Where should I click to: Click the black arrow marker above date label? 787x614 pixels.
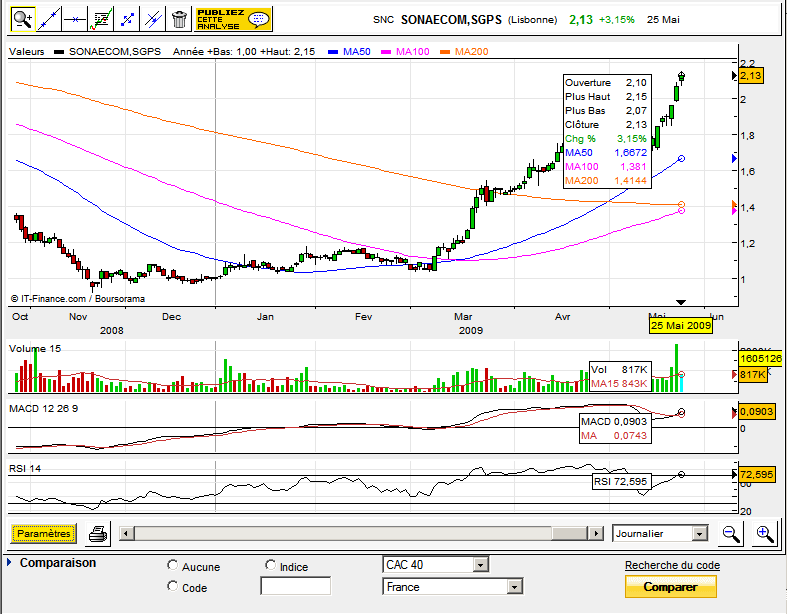(681, 302)
